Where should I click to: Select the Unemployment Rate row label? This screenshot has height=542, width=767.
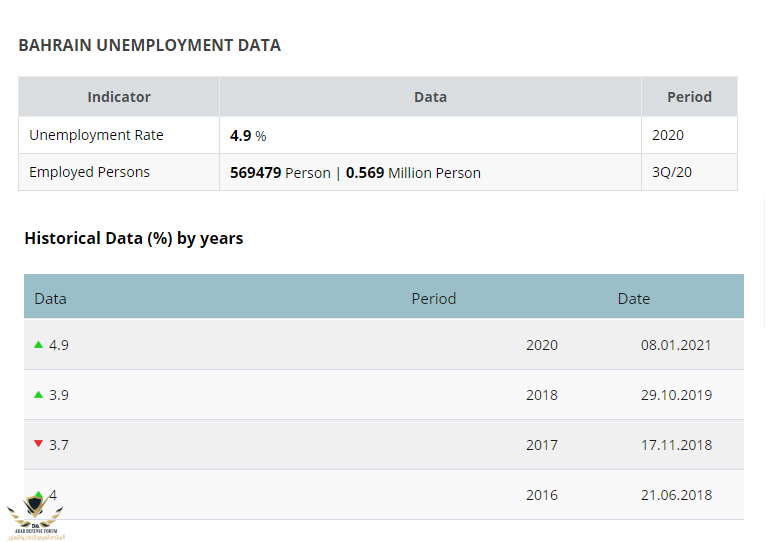[x=96, y=135]
